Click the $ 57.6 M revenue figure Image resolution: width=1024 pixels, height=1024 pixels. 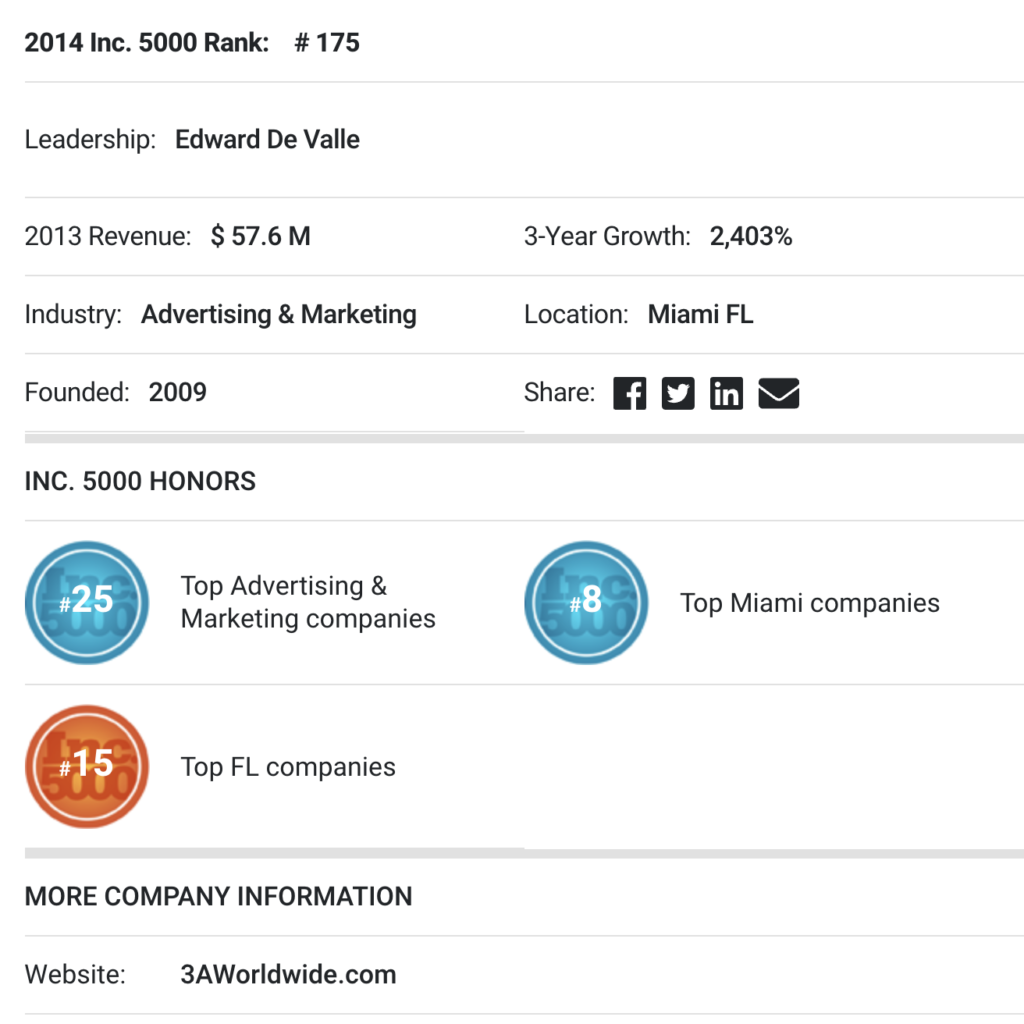[260, 236]
